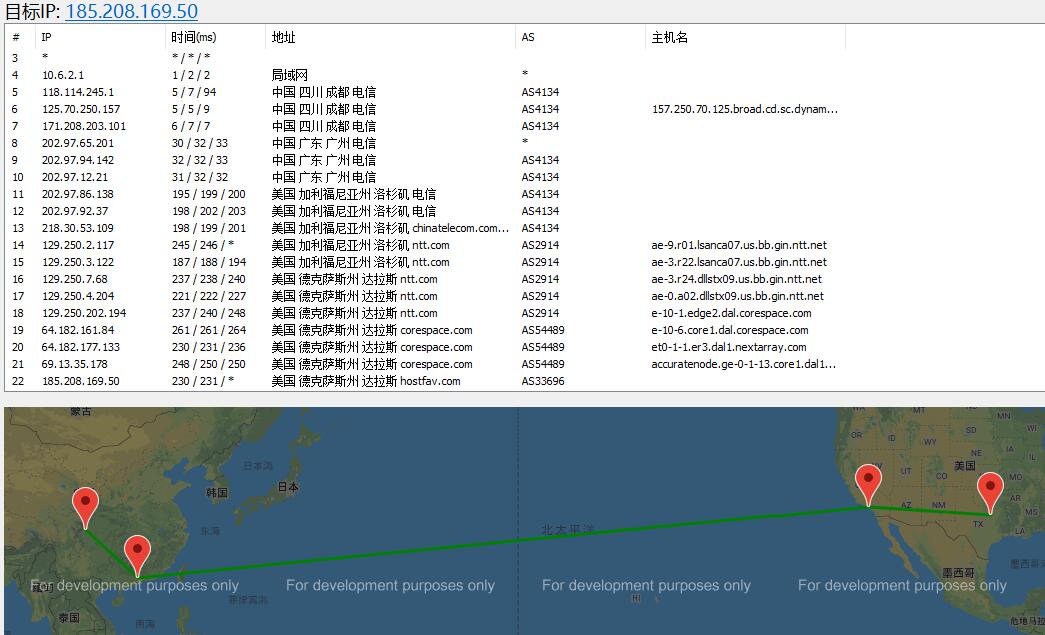Sort by the IP column header
Viewport: 1045px width, 635px height.
coord(100,37)
